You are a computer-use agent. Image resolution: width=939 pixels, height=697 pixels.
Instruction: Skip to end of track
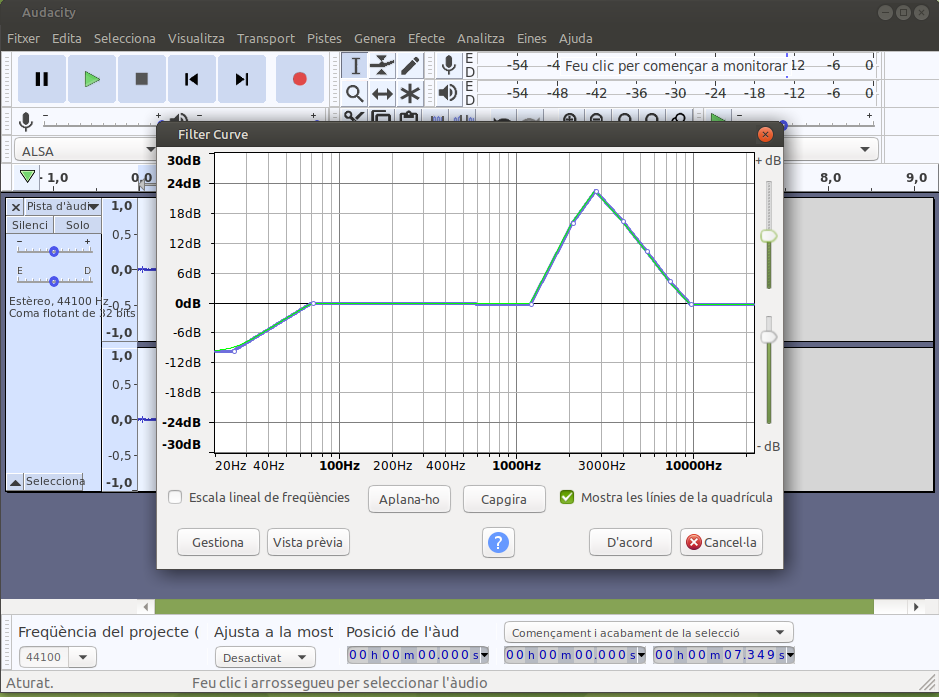coord(241,79)
